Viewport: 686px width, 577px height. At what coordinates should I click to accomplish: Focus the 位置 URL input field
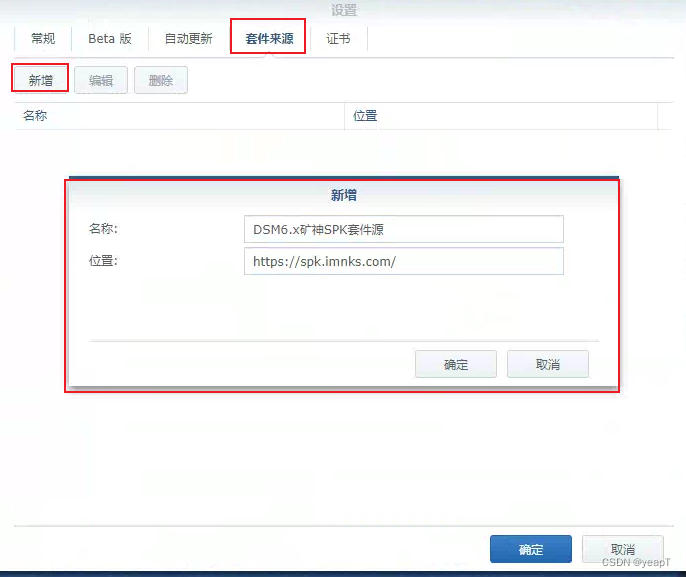(x=403, y=261)
